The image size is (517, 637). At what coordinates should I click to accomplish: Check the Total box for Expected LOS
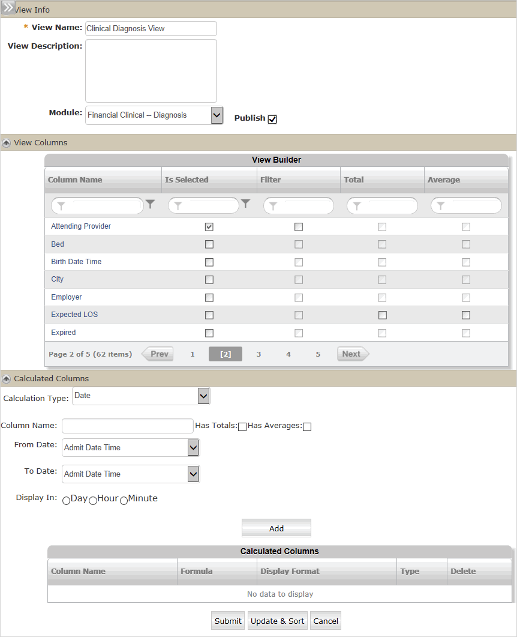pos(382,315)
